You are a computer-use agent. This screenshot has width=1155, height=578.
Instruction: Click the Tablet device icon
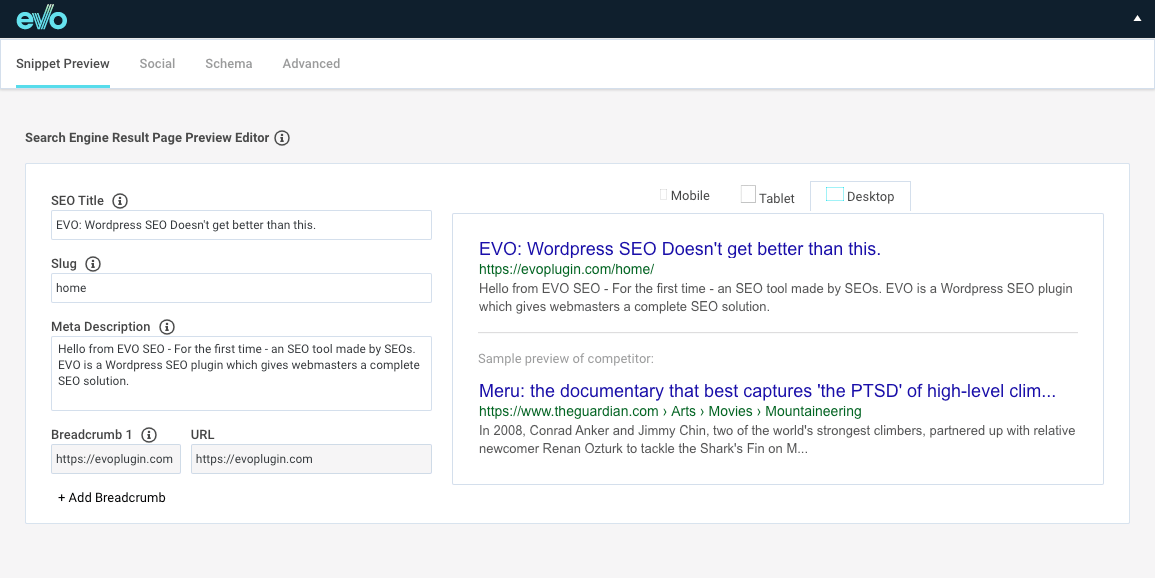[x=748, y=194]
